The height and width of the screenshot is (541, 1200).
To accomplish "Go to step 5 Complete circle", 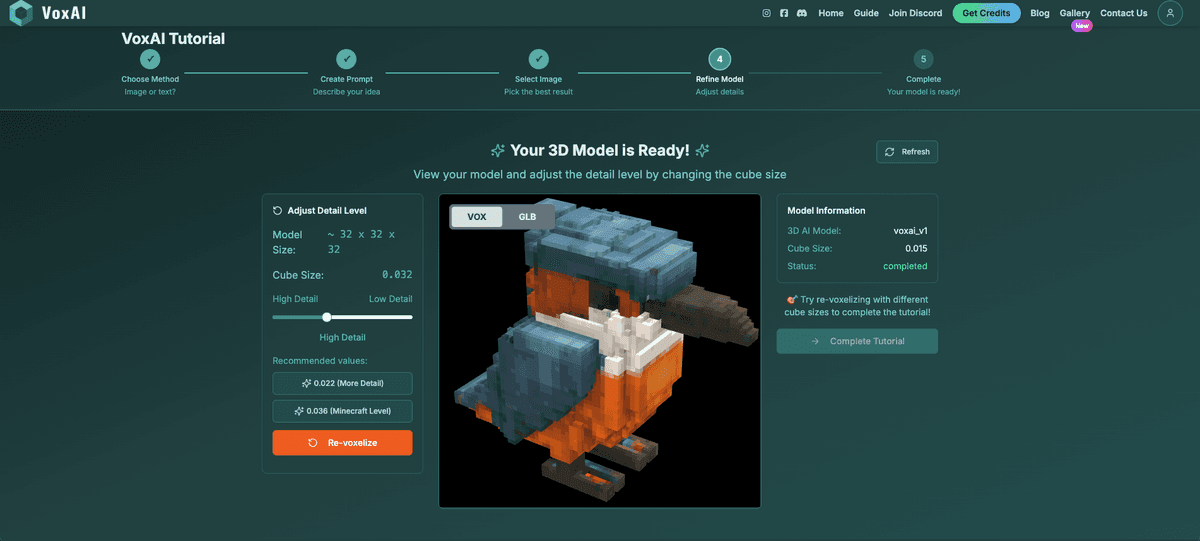I will 923,59.
